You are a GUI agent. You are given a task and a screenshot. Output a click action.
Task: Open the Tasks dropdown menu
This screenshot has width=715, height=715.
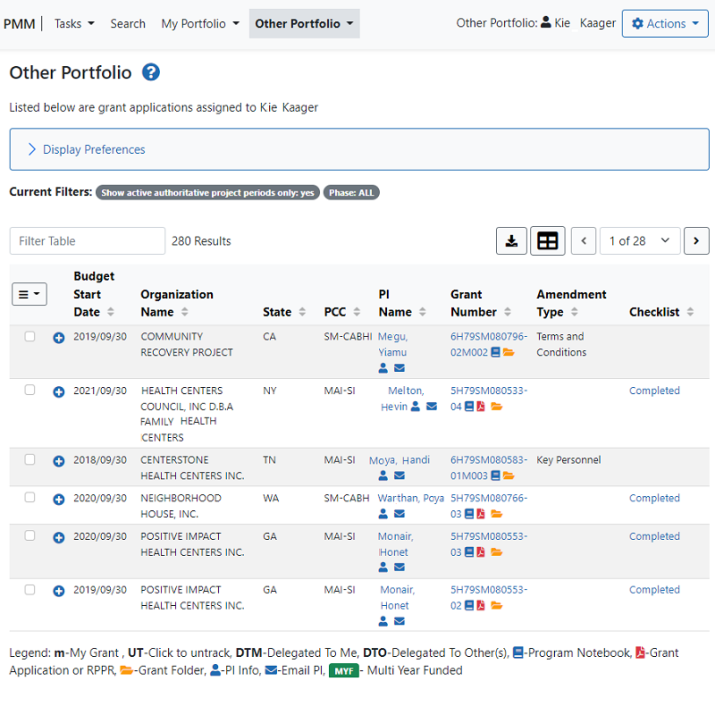tap(74, 23)
